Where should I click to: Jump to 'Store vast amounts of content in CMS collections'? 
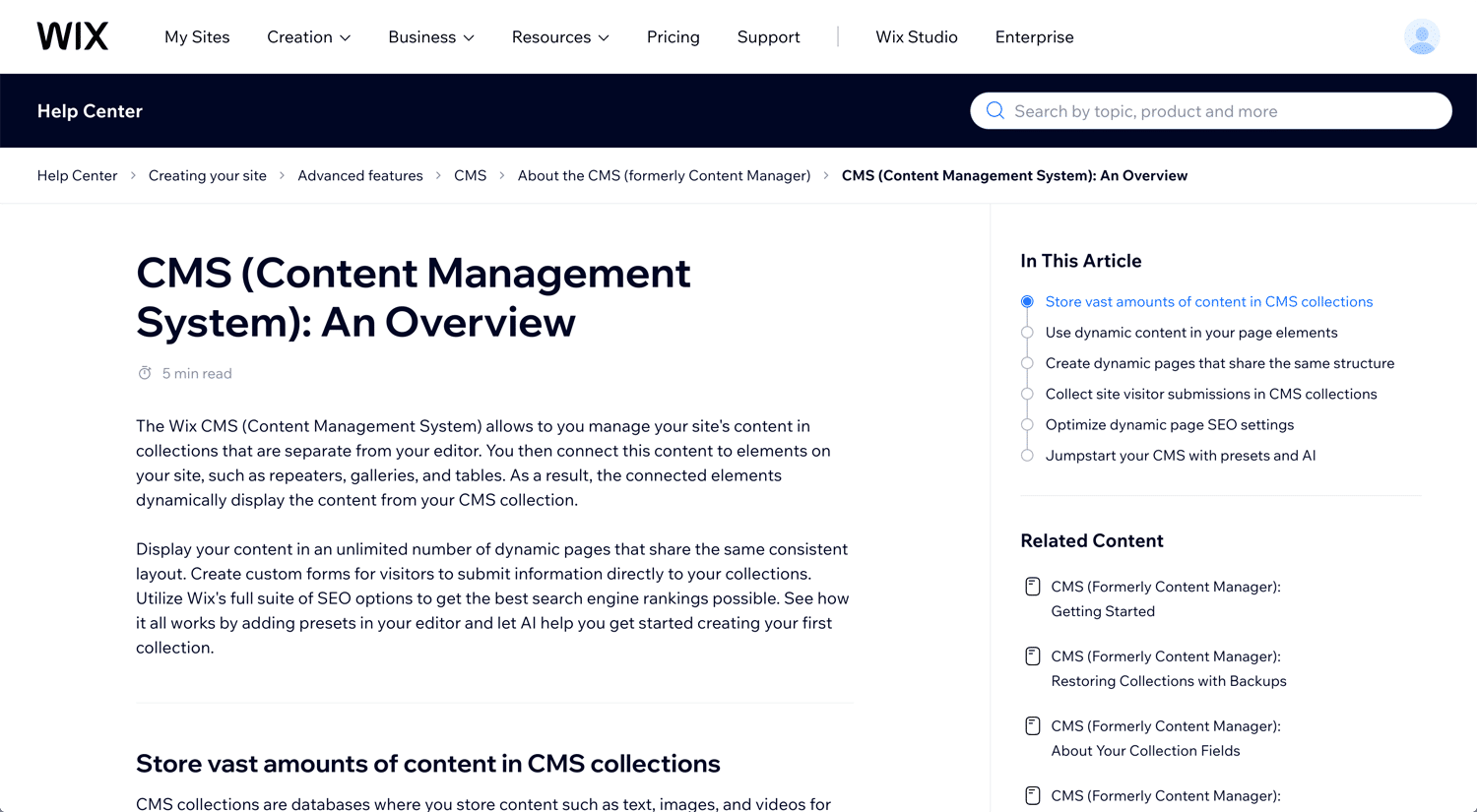tap(1209, 301)
